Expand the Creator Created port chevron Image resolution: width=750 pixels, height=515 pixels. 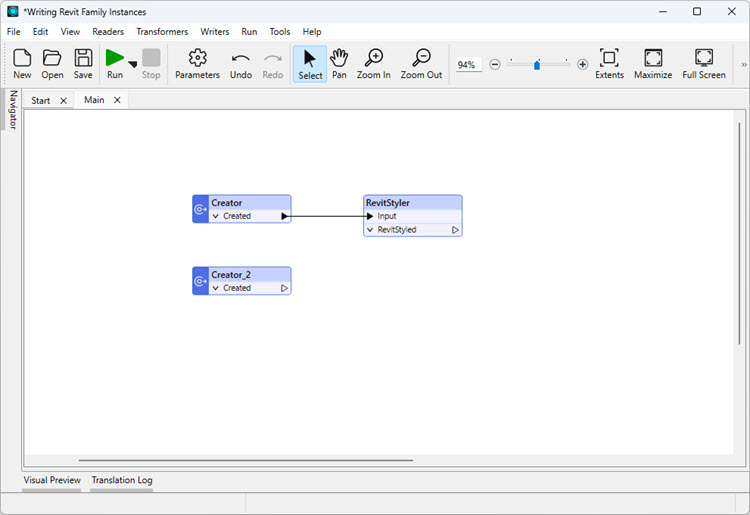216,216
